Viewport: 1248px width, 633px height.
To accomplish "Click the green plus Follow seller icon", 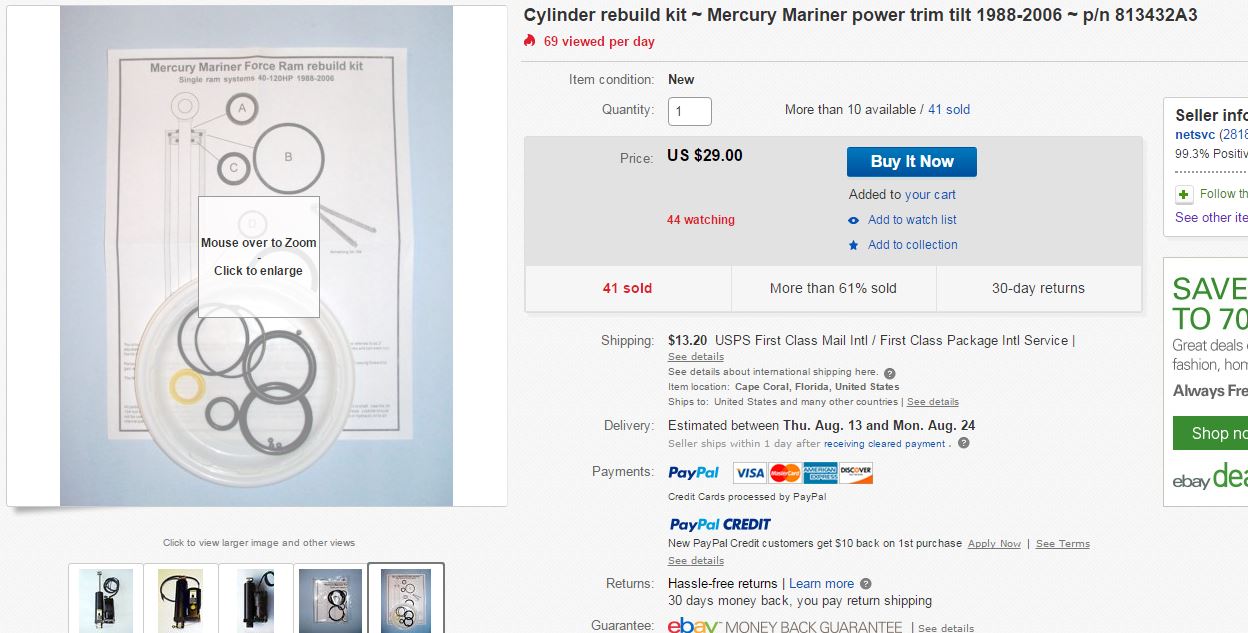I will (x=1184, y=194).
